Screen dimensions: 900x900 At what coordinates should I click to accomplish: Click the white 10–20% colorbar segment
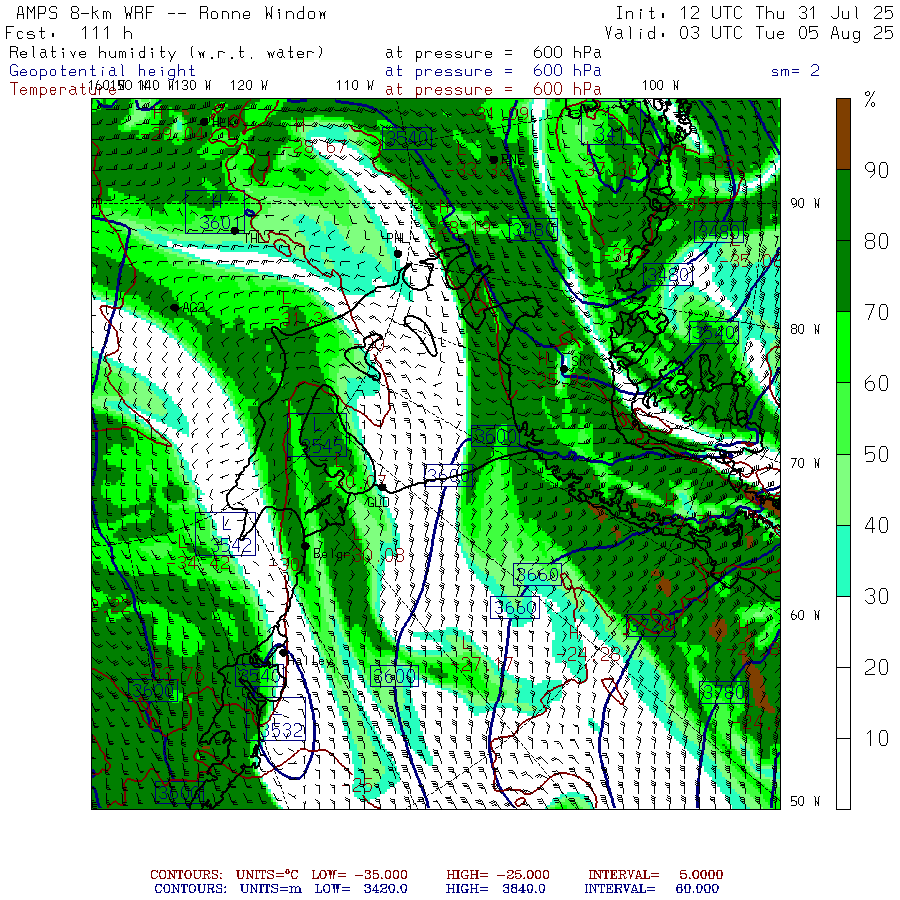click(843, 703)
